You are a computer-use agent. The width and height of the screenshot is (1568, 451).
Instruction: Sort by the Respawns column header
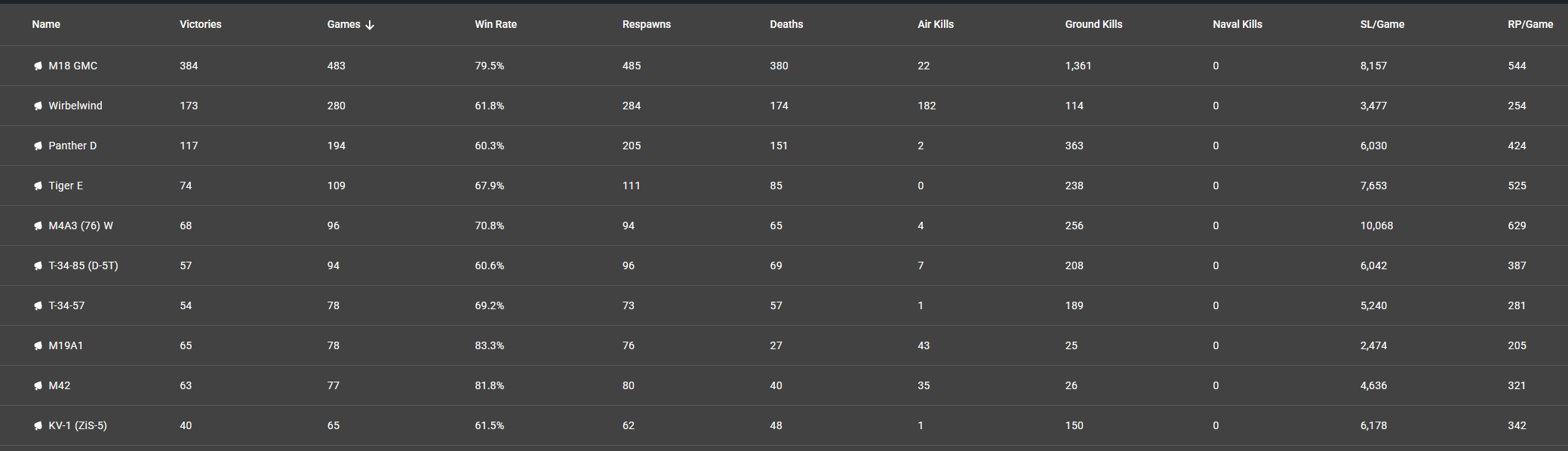pyautogui.click(x=647, y=24)
